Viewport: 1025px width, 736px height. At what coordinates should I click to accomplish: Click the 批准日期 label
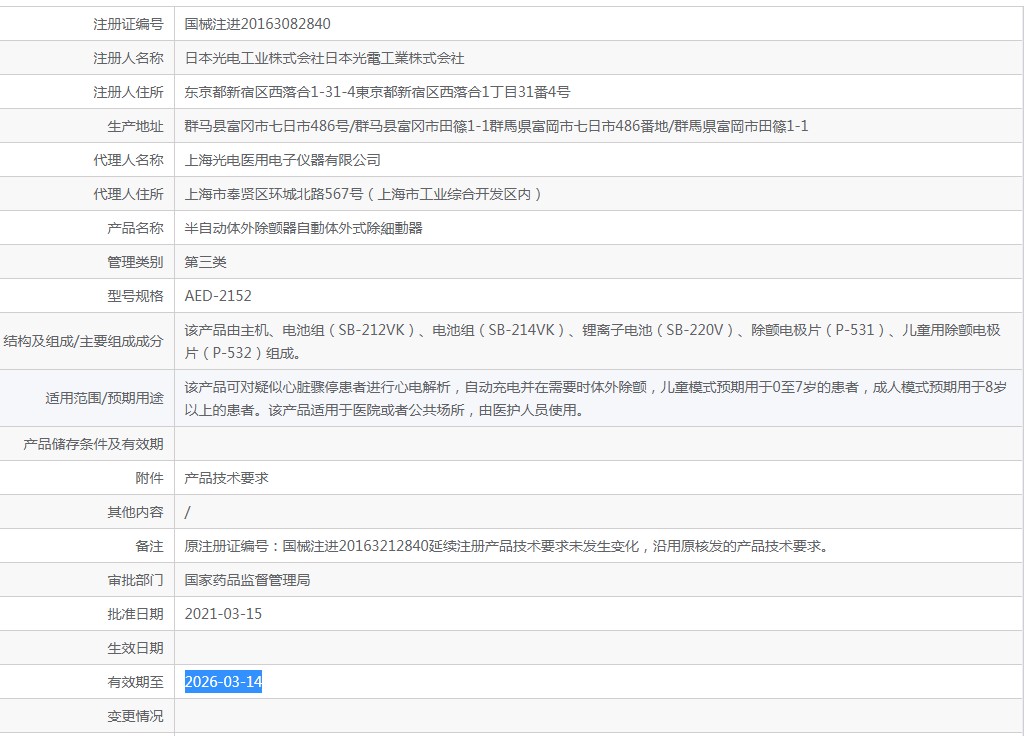coord(135,614)
